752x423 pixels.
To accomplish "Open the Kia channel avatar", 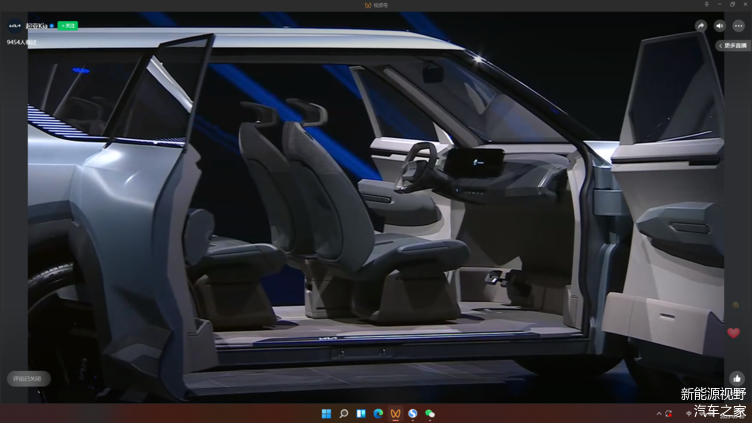I will (x=14, y=26).
